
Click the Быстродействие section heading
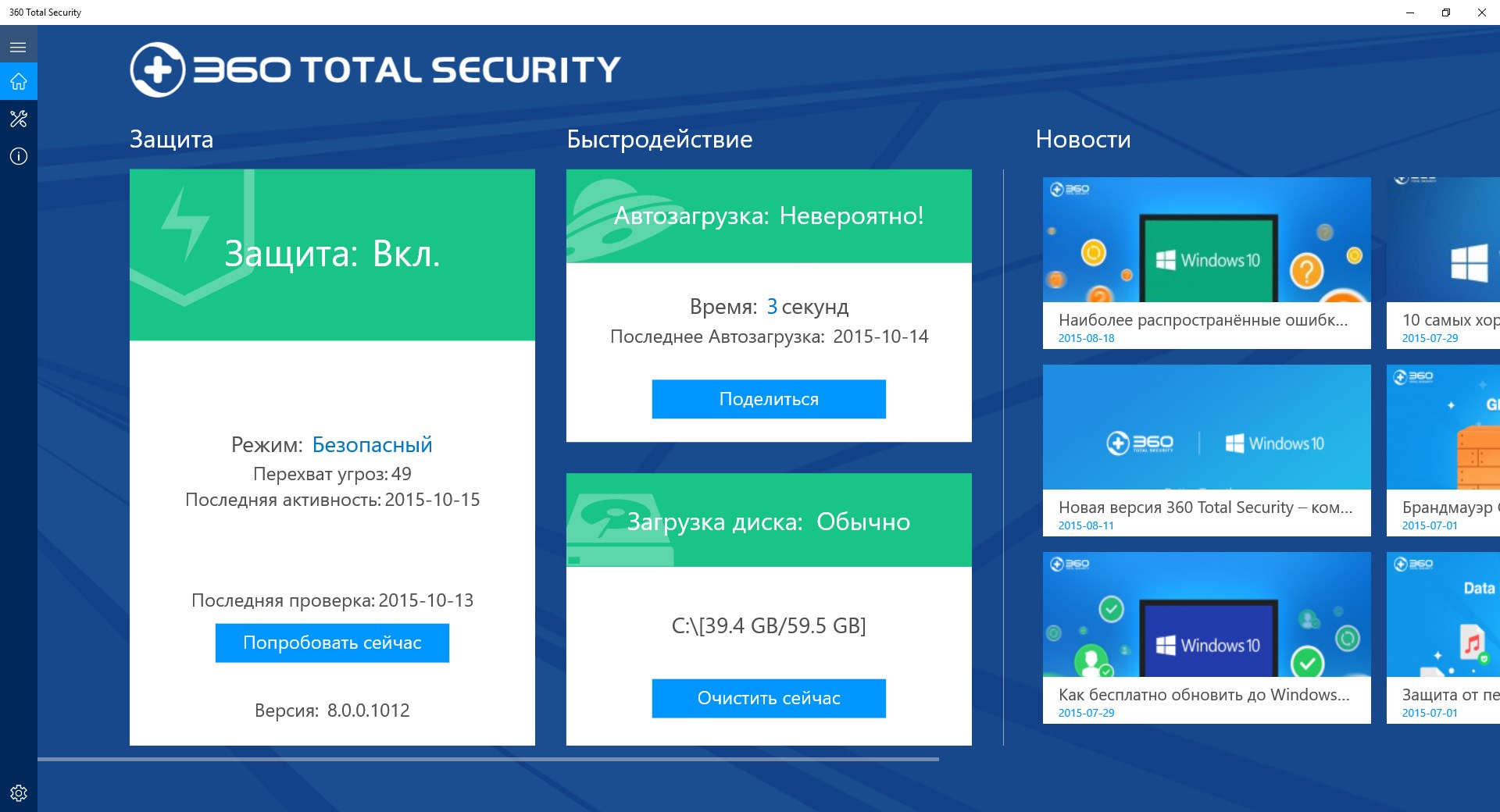coord(659,139)
